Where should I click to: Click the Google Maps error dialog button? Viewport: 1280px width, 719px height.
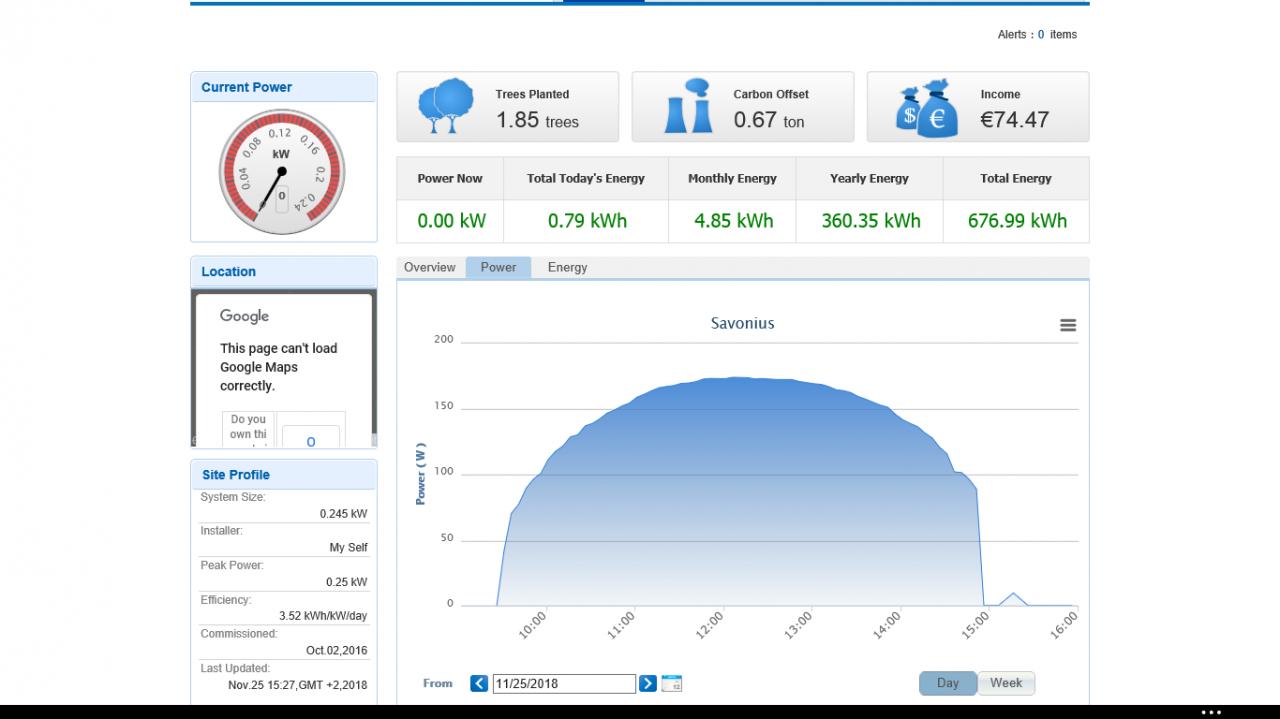311,439
